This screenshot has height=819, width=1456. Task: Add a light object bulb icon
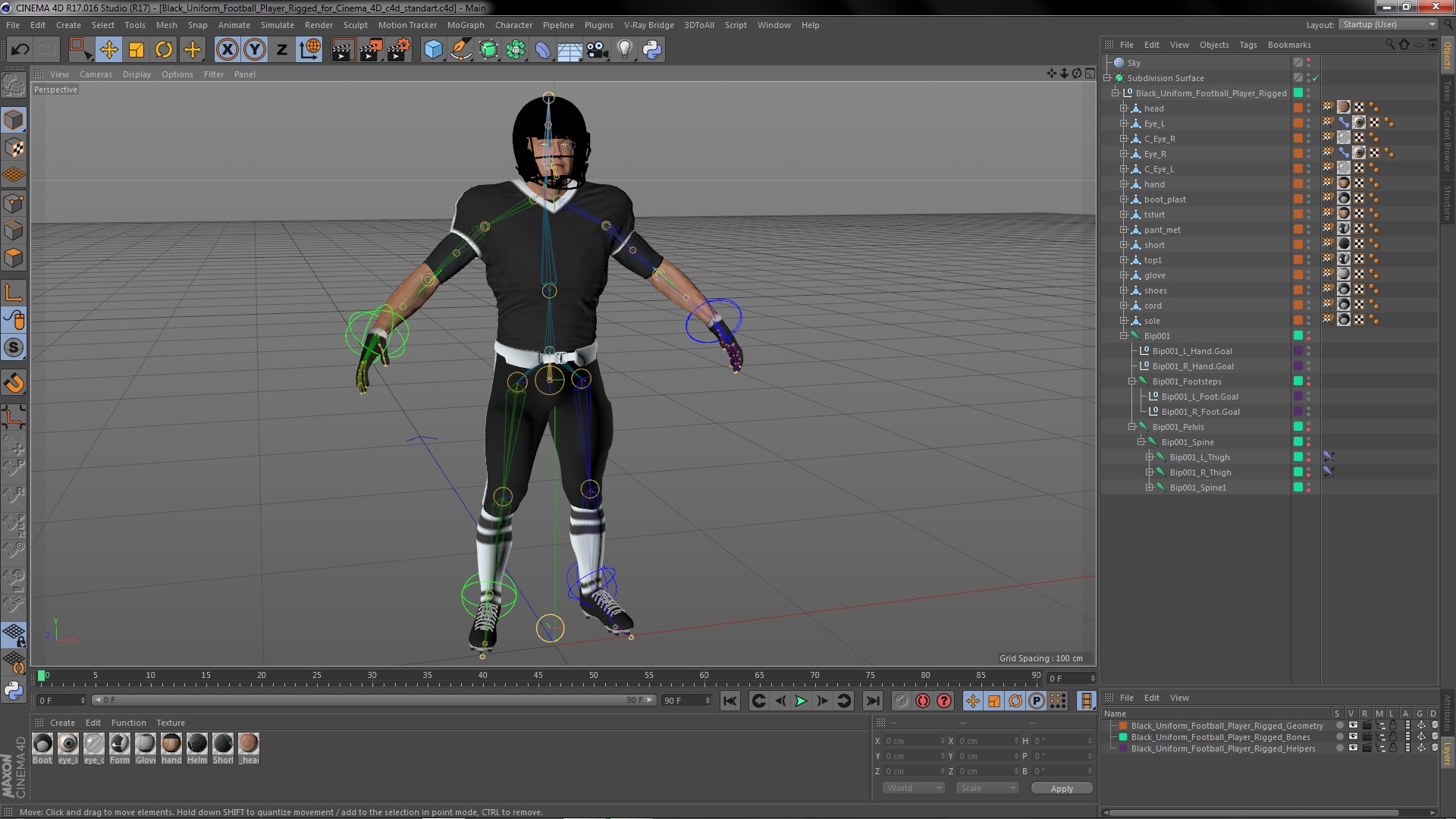point(625,50)
